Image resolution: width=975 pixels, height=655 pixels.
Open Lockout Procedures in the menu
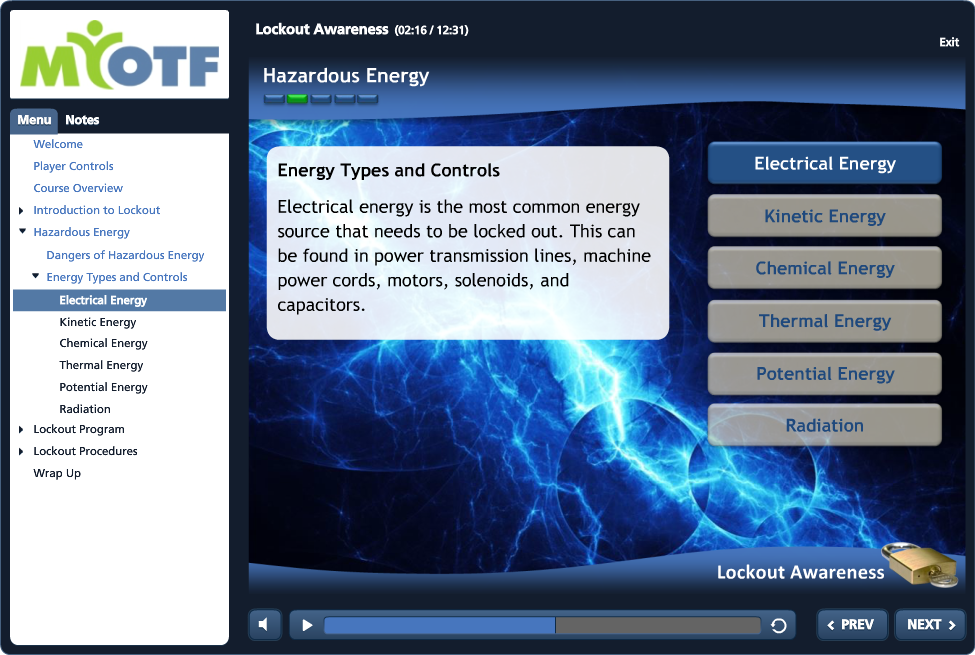tap(85, 451)
